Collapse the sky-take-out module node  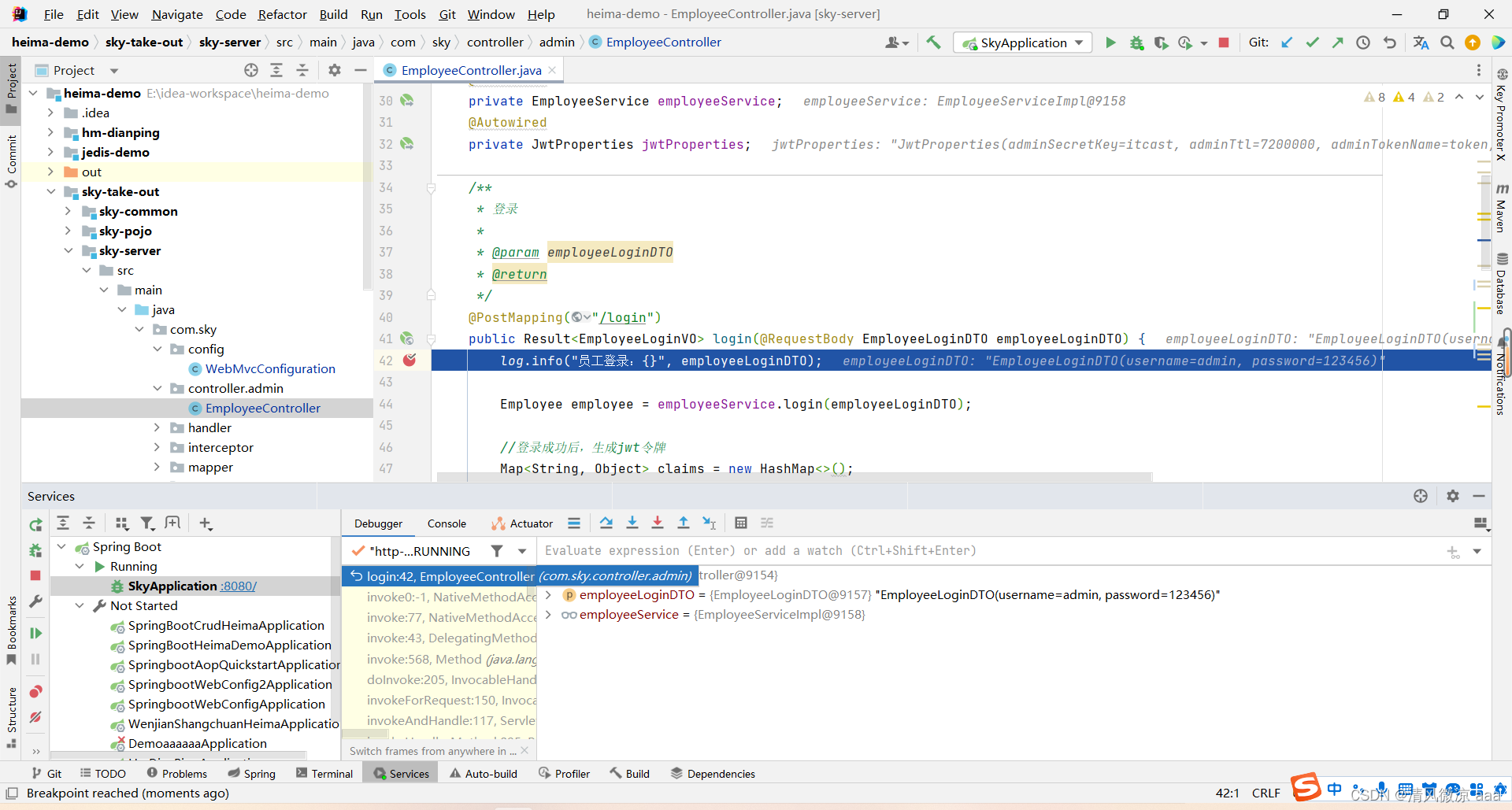tap(50, 191)
